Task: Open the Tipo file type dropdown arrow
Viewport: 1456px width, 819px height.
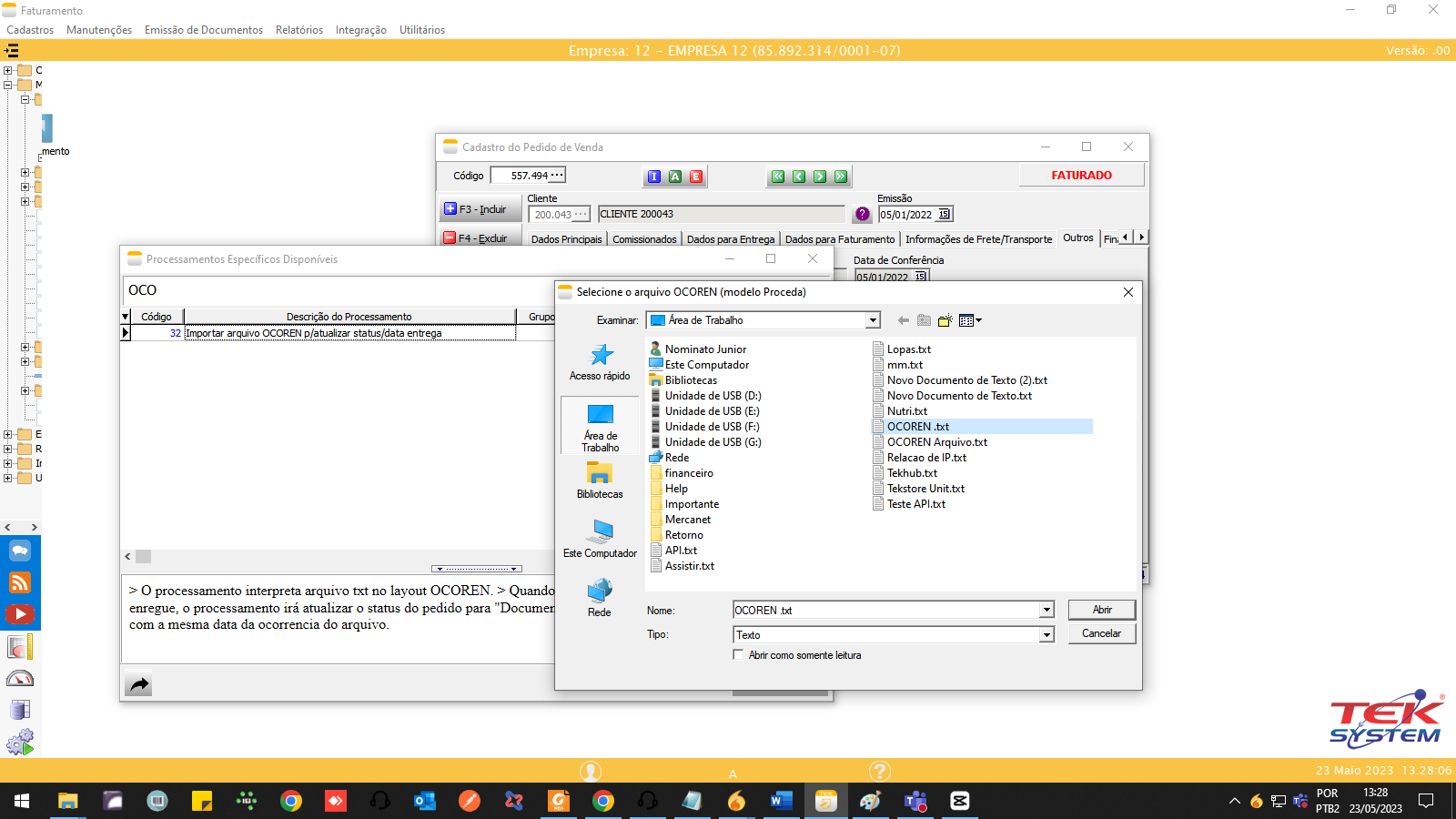Action: tap(1046, 635)
